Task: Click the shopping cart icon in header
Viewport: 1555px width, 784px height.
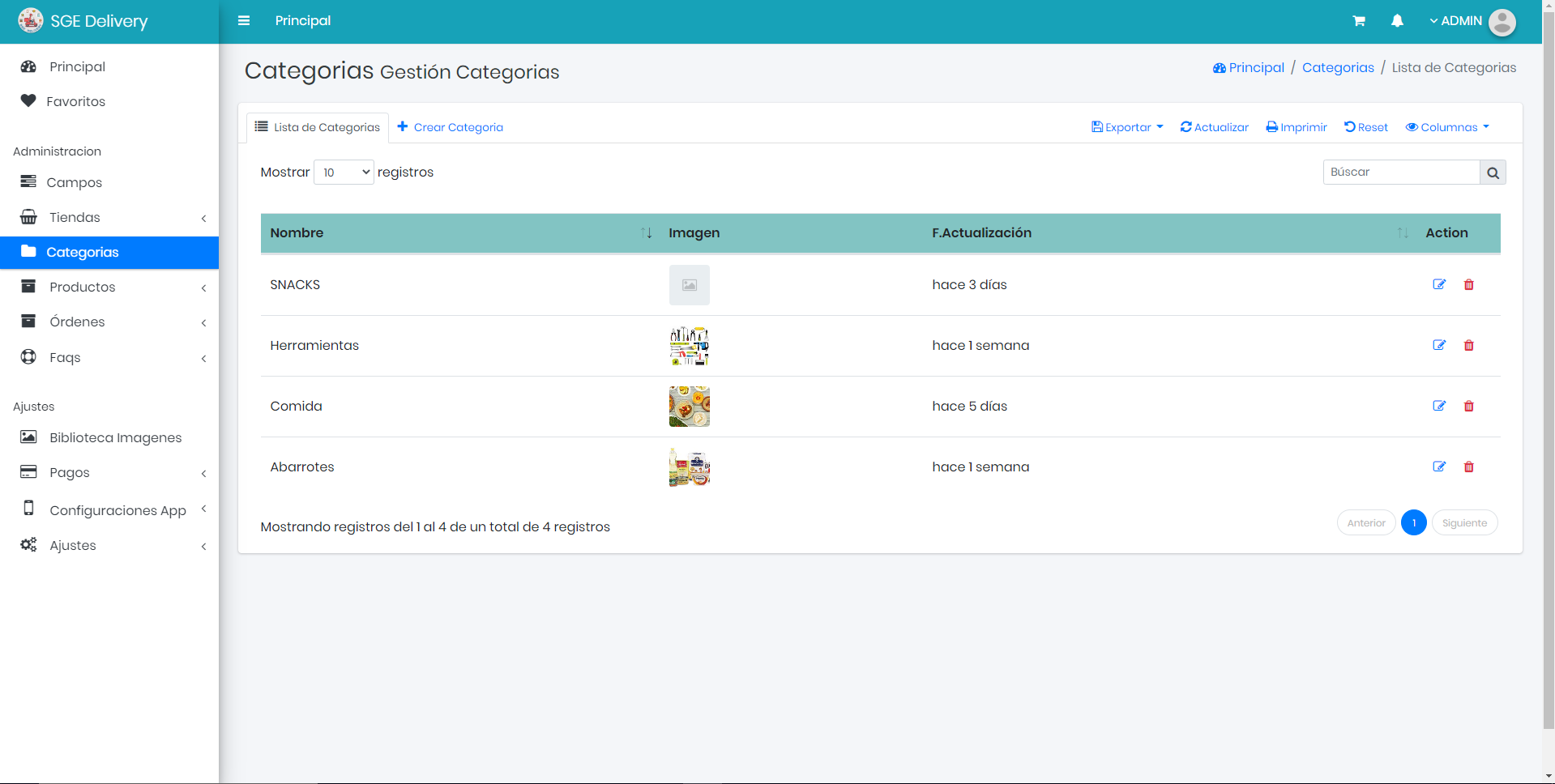Action: click(x=1359, y=21)
